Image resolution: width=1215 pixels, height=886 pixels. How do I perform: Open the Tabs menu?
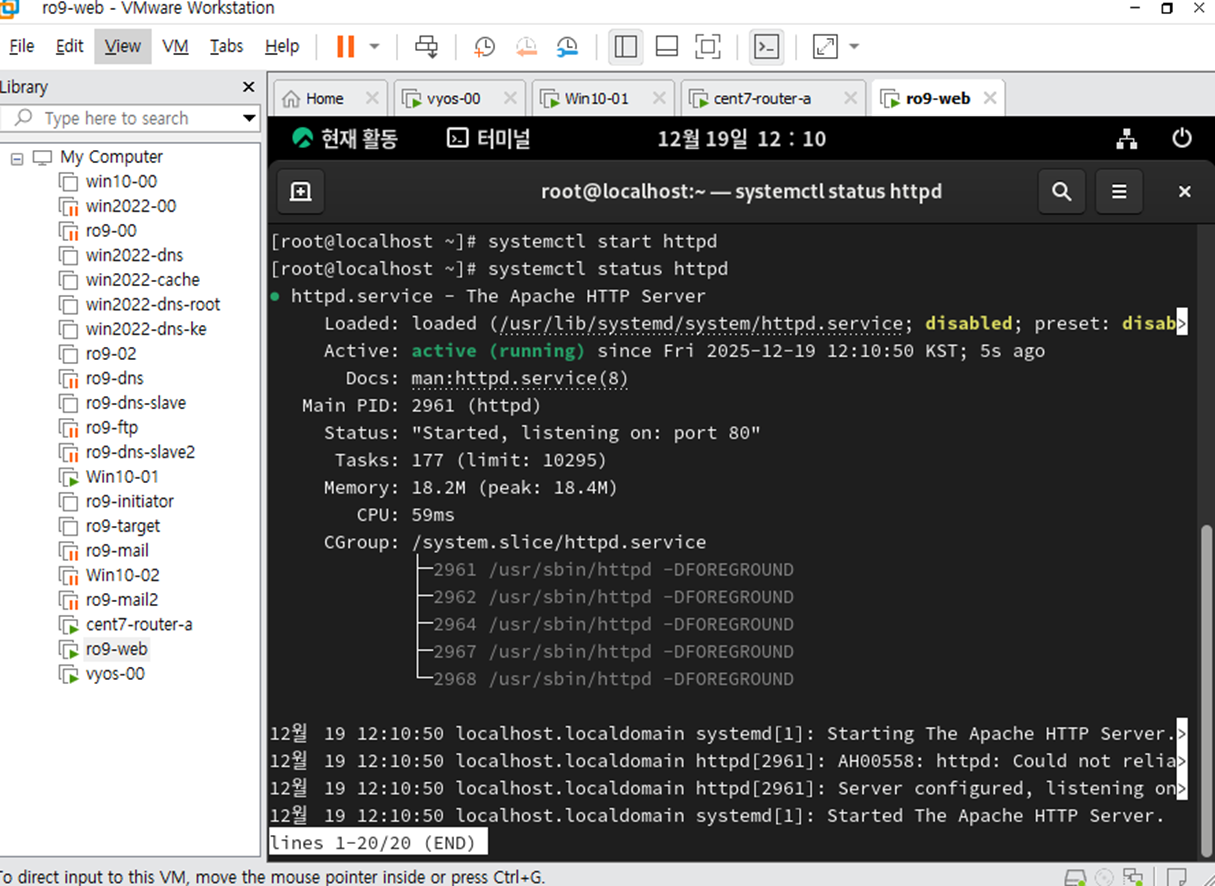[226, 46]
